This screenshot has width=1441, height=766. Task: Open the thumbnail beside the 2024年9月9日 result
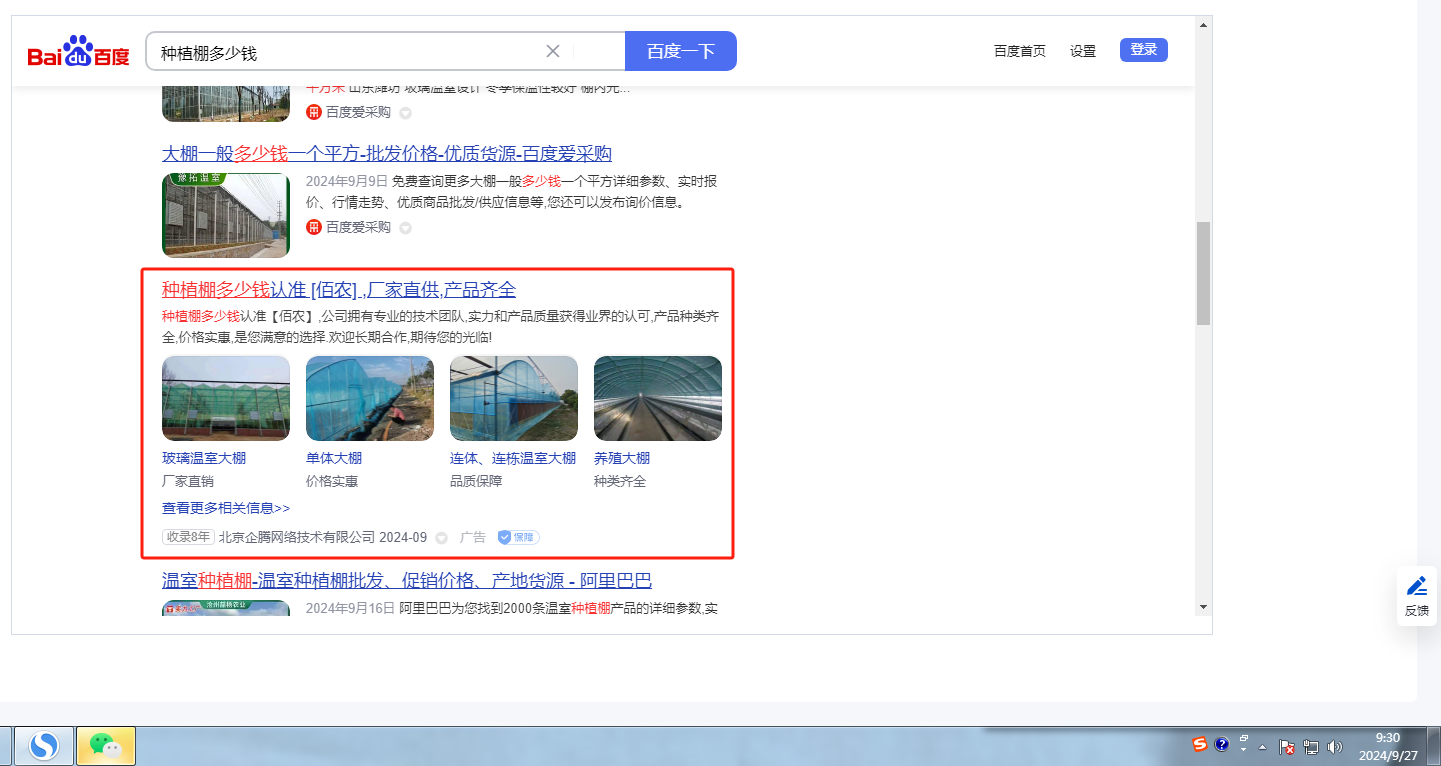click(x=226, y=215)
